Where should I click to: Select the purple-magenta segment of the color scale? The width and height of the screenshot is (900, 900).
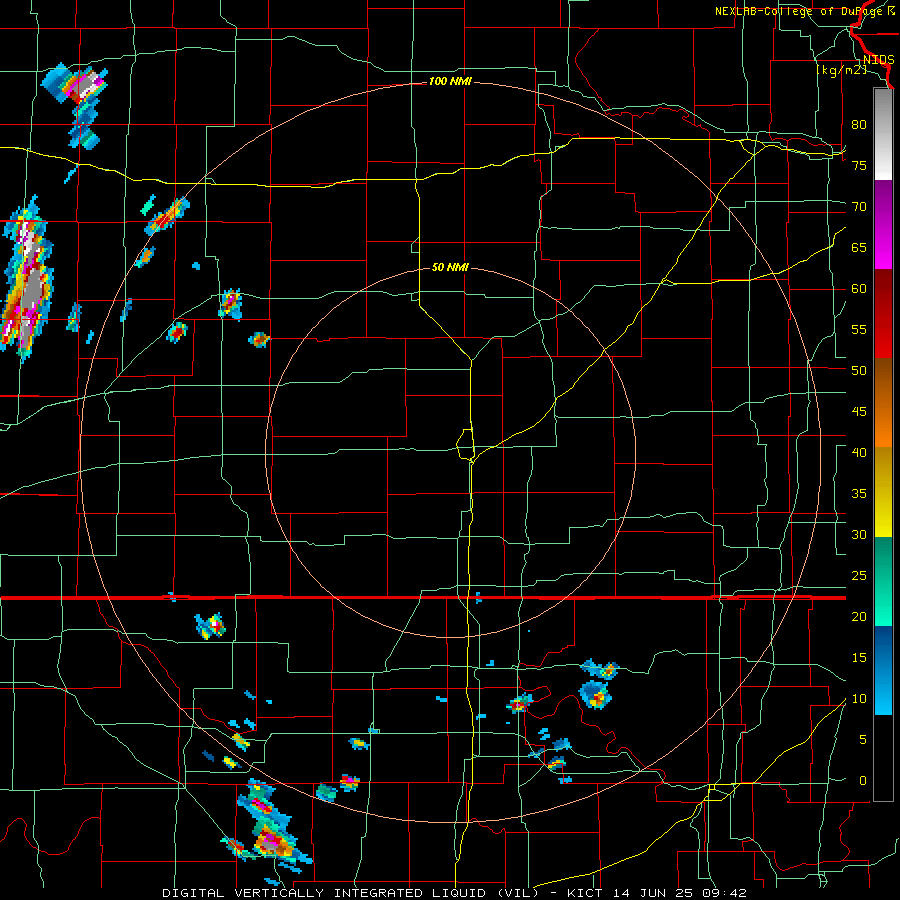[x=883, y=224]
